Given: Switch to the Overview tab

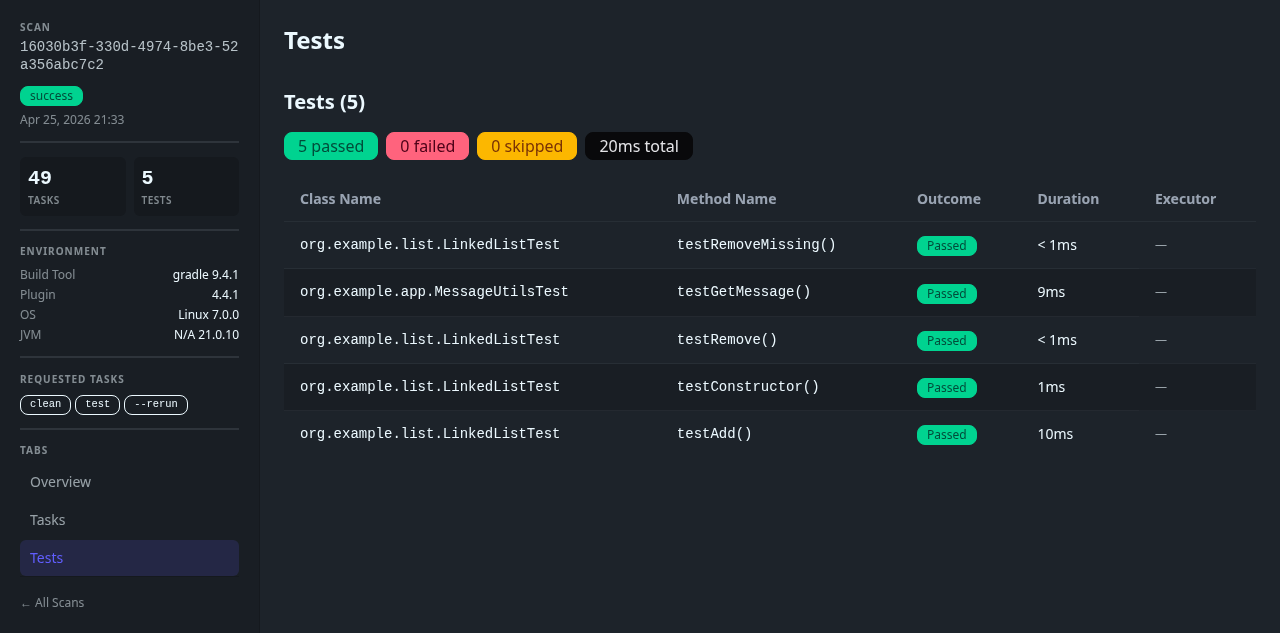Looking at the screenshot, I should (x=60, y=482).
